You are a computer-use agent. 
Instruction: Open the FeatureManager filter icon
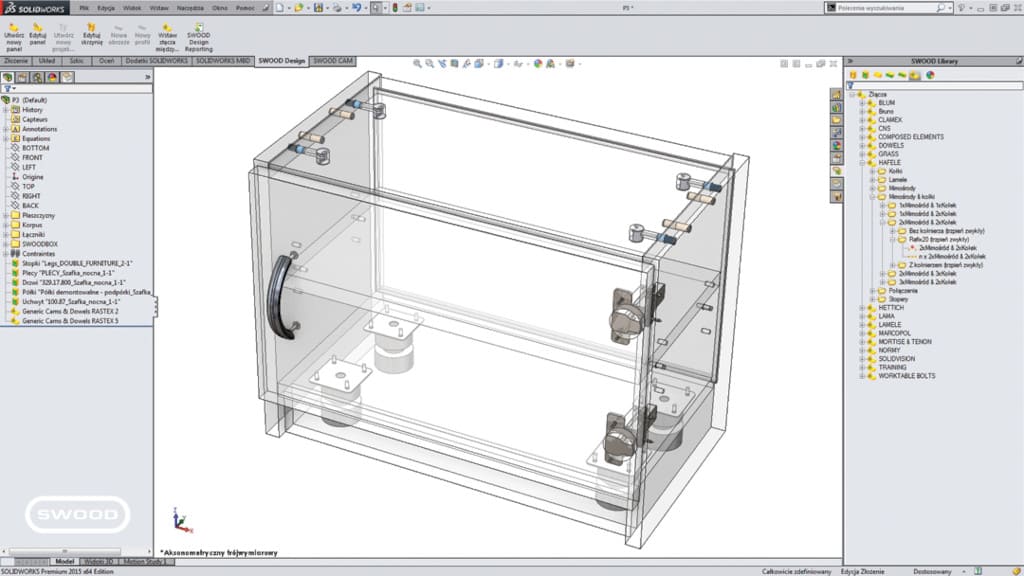8,89
